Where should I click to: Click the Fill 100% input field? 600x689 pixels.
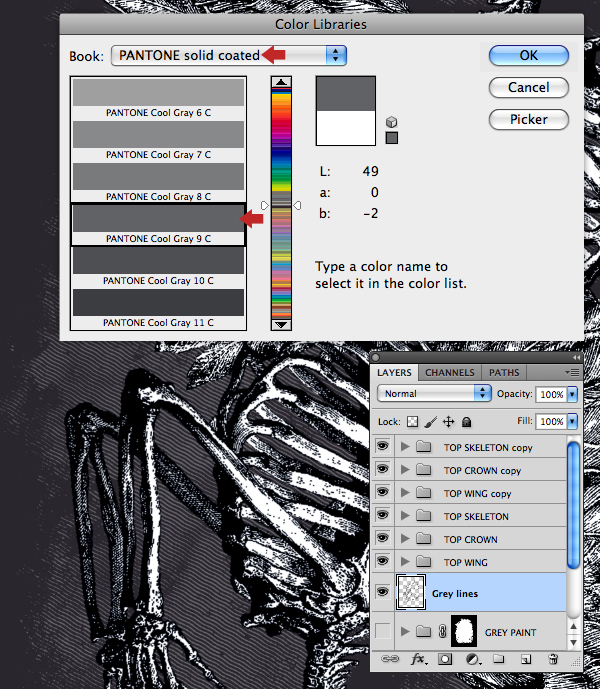pyautogui.click(x=551, y=421)
